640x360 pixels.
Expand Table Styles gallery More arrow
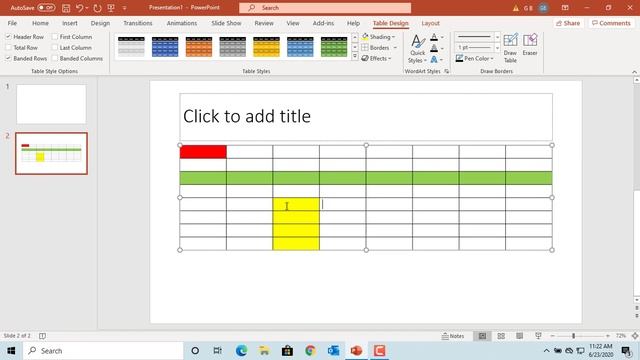point(354,57)
